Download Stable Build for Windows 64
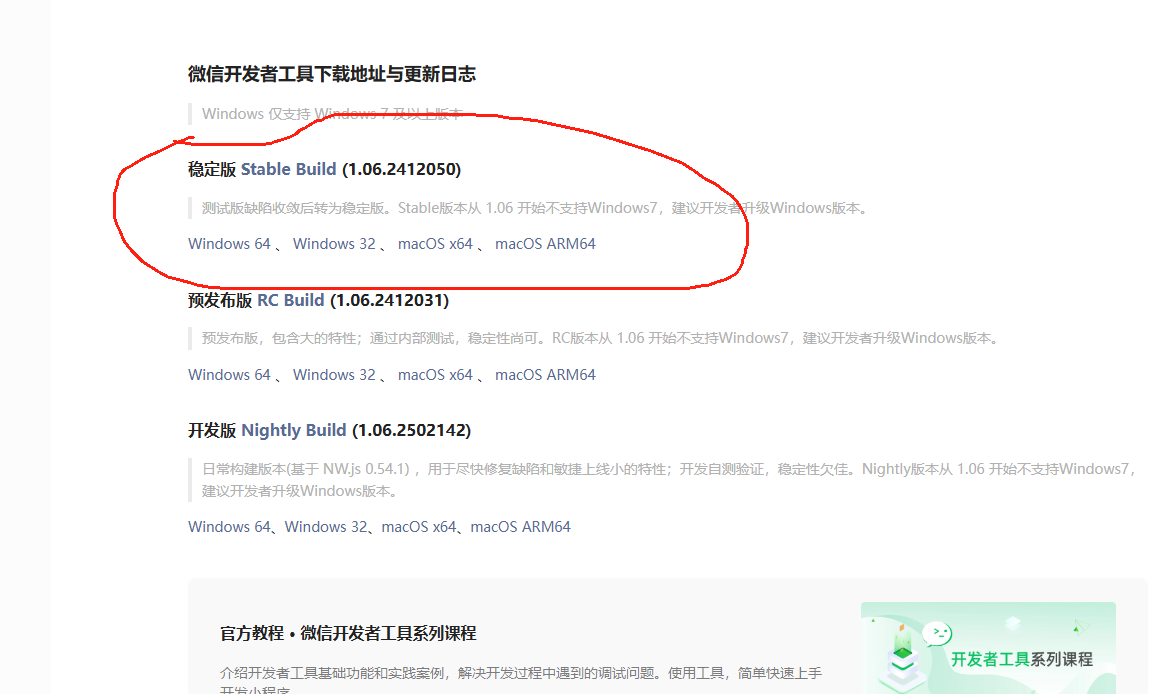1168x694 pixels. click(229, 243)
